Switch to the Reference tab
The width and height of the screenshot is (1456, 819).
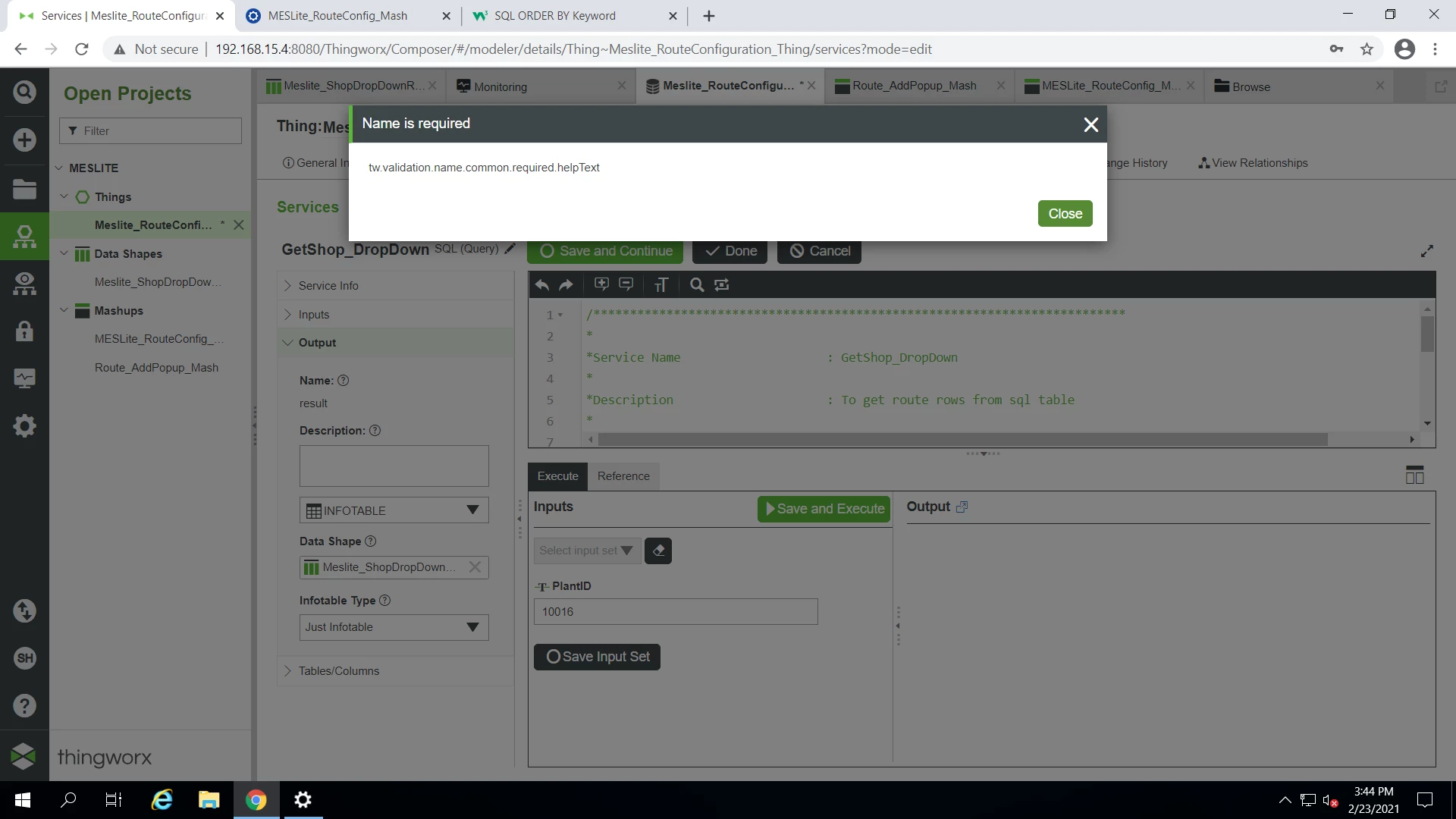(623, 476)
